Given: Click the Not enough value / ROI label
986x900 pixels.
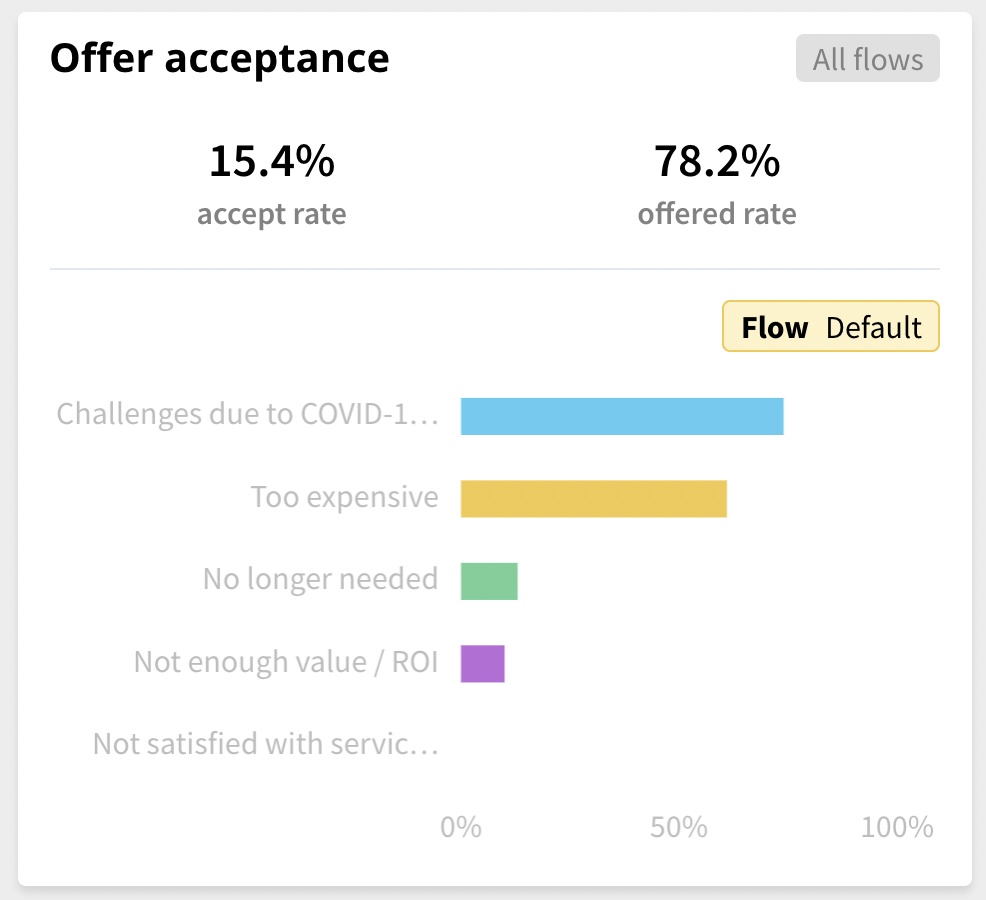Looking at the screenshot, I should coord(286,662).
